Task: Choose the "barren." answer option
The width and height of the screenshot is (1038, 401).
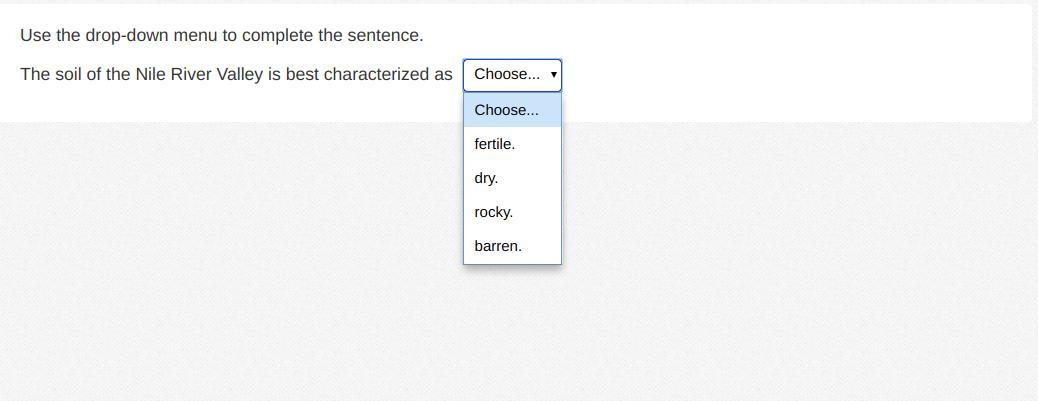Action: (498, 246)
